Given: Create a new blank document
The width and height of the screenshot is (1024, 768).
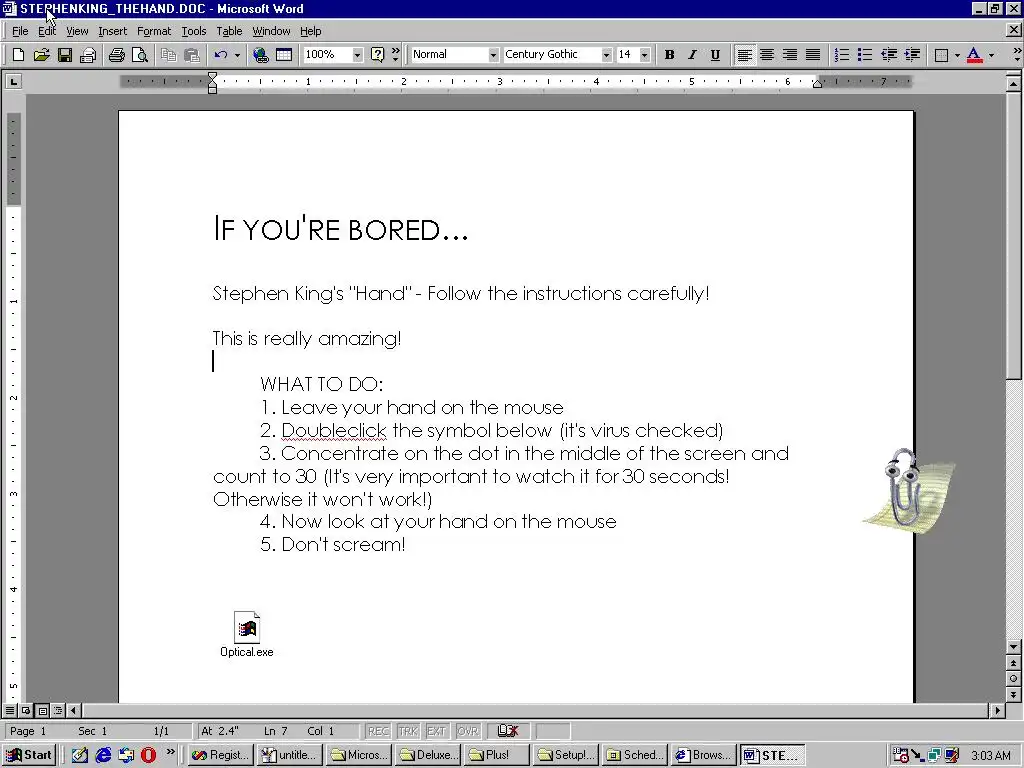Looking at the screenshot, I should point(18,55).
